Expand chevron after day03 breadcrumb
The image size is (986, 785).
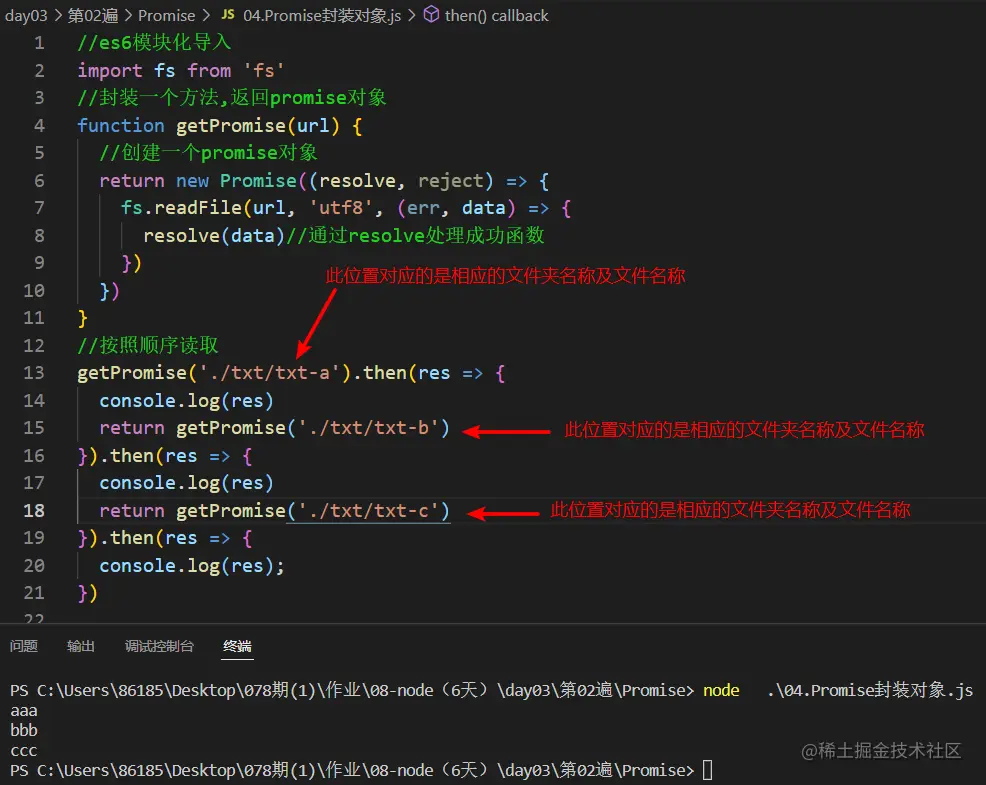[x=58, y=15]
